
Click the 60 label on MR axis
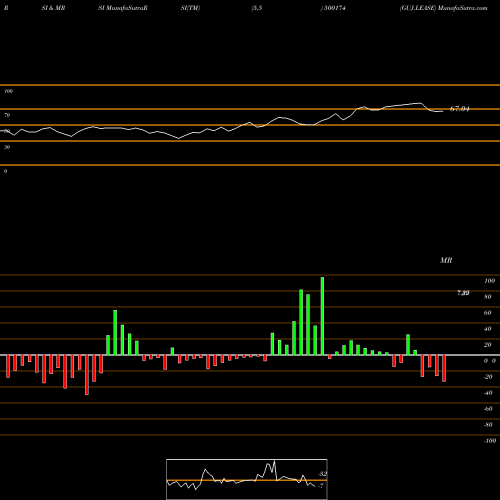click(x=487, y=313)
